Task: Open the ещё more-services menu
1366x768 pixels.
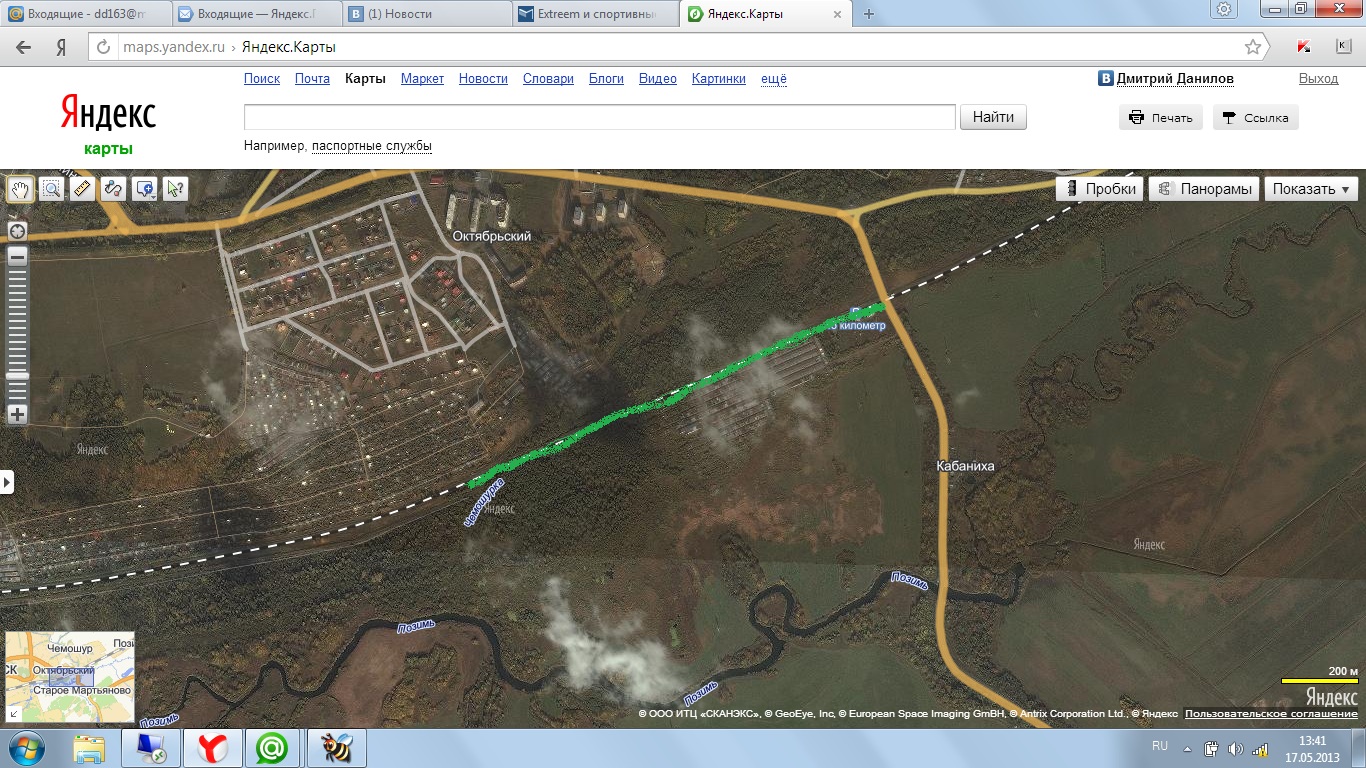Action: [774, 79]
